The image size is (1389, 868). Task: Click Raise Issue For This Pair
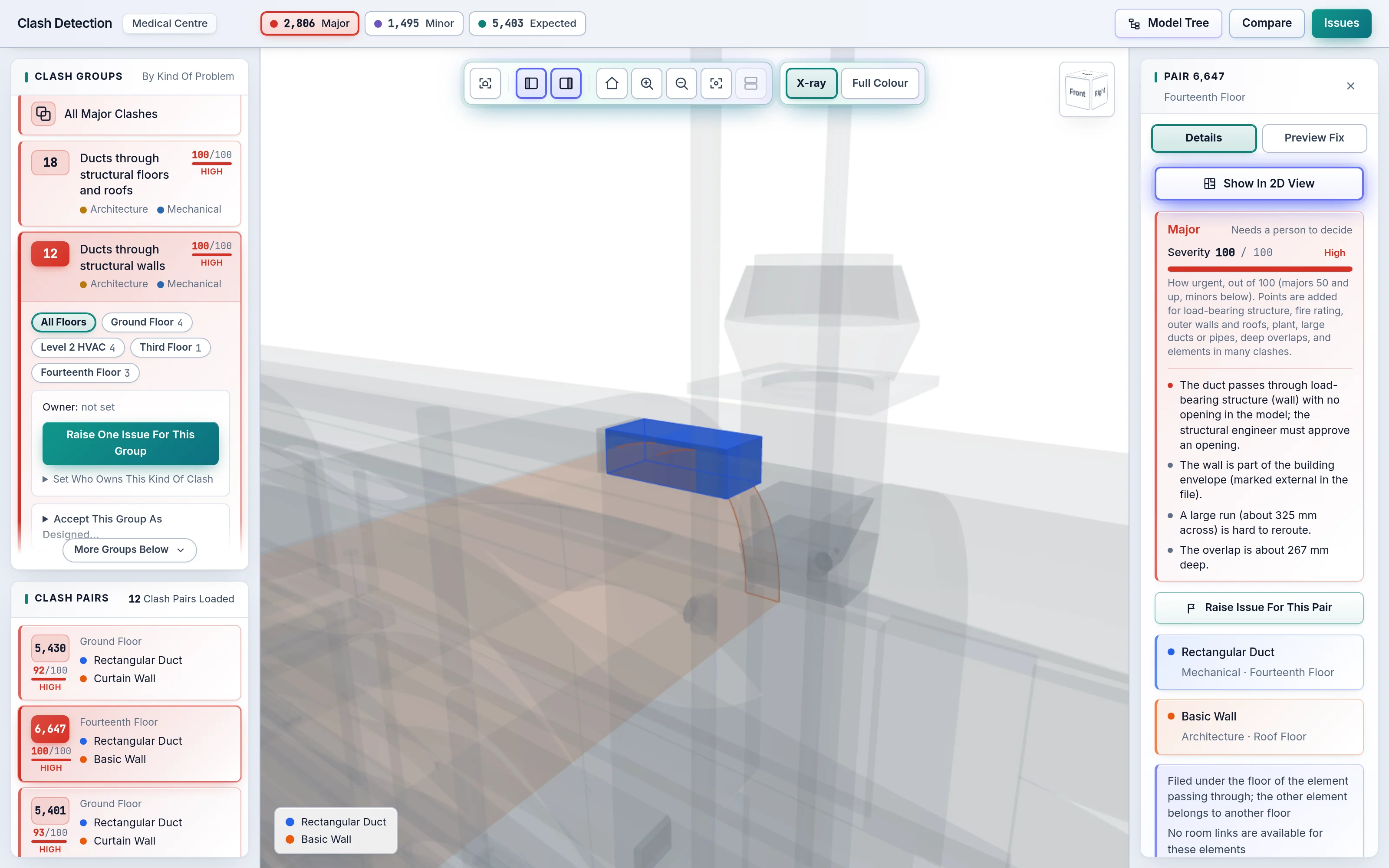[1259, 608]
